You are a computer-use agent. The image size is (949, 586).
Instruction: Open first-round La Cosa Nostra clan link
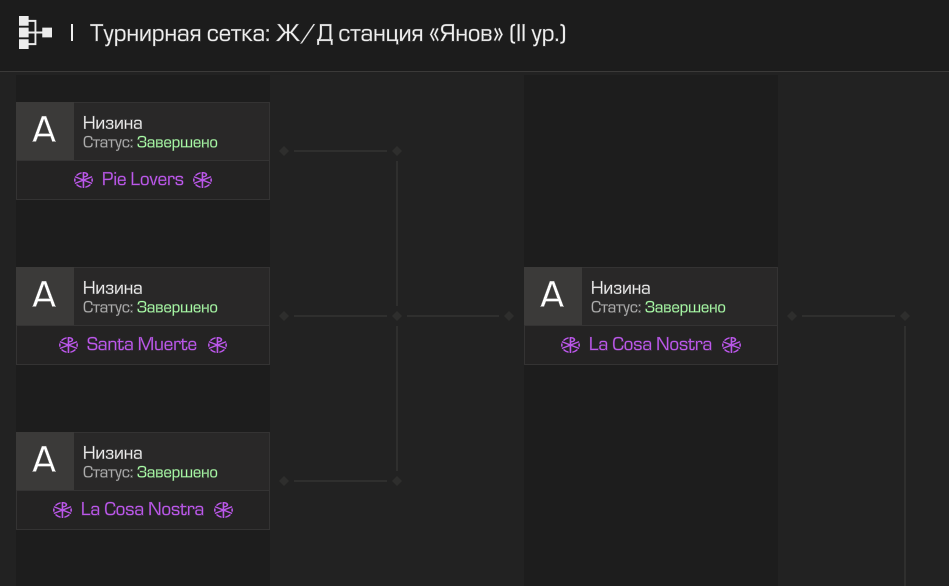tap(142, 509)
